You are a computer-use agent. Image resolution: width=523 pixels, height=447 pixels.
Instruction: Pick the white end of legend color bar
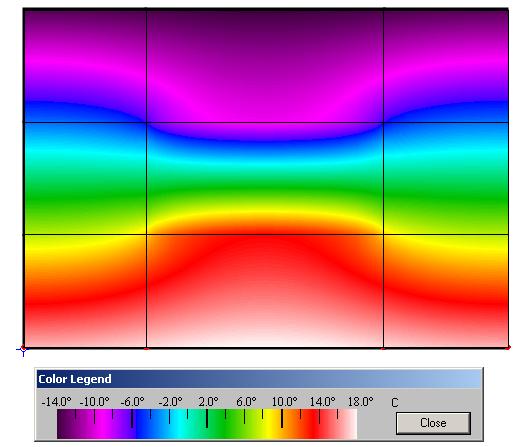point(352,424)
